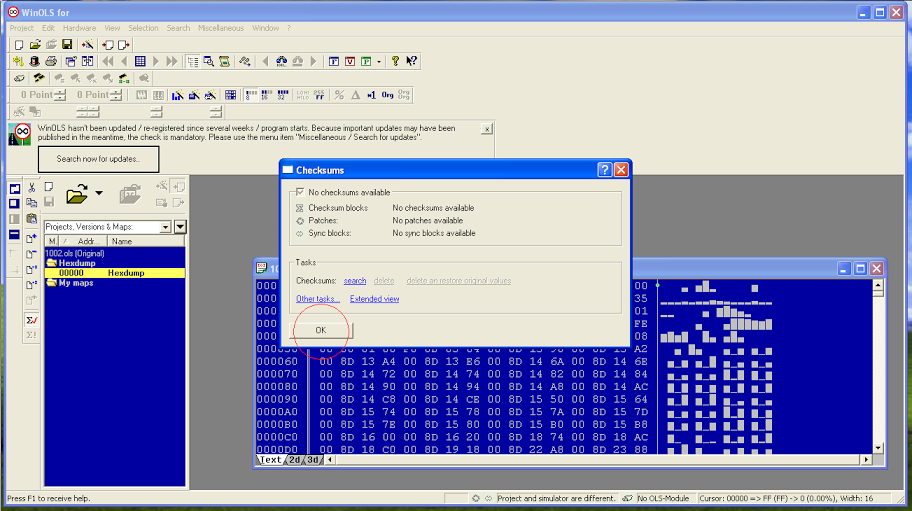The width and height of the screenshot is (912, 511).
Task: Click the Checksums dialog help question button
Action: coord(604,170)
